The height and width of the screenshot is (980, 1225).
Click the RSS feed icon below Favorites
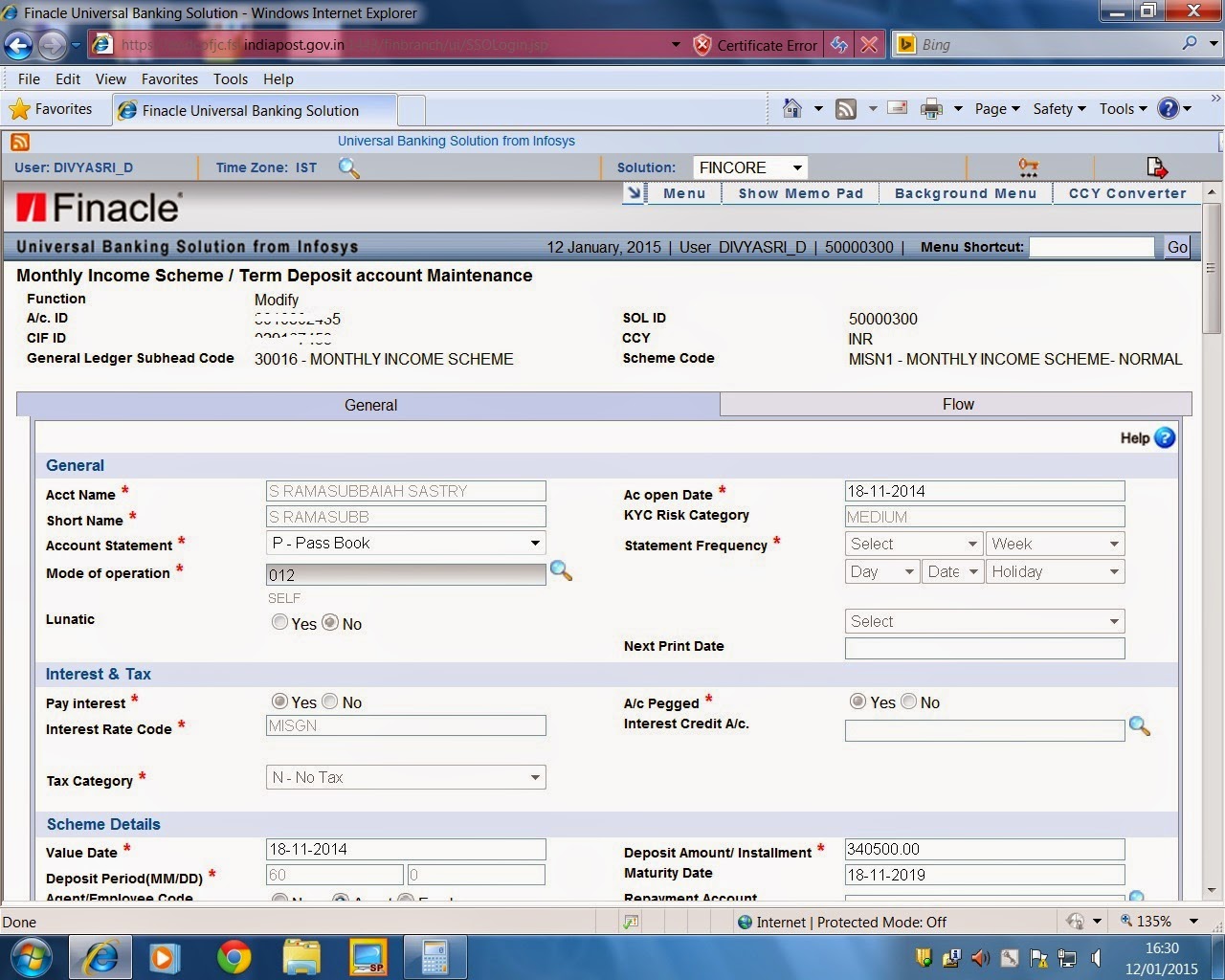pos(20,142)
